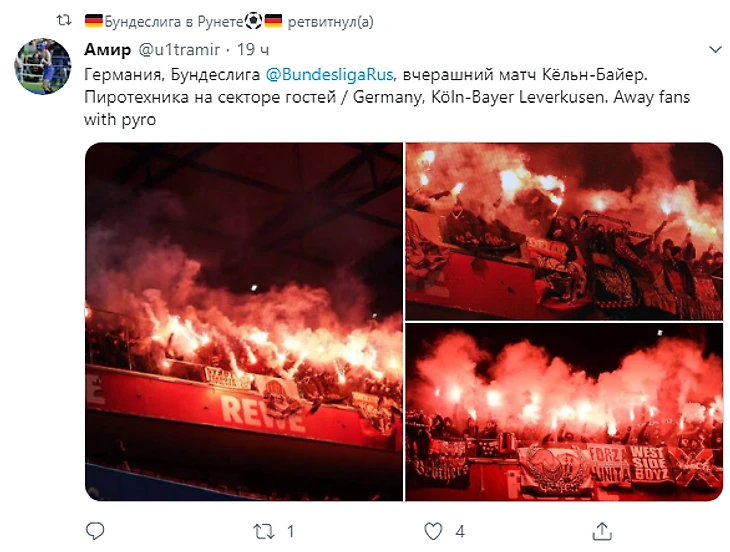Like the tweet with the heart icon
The image size is (730, 552).
tap(433, 532)
